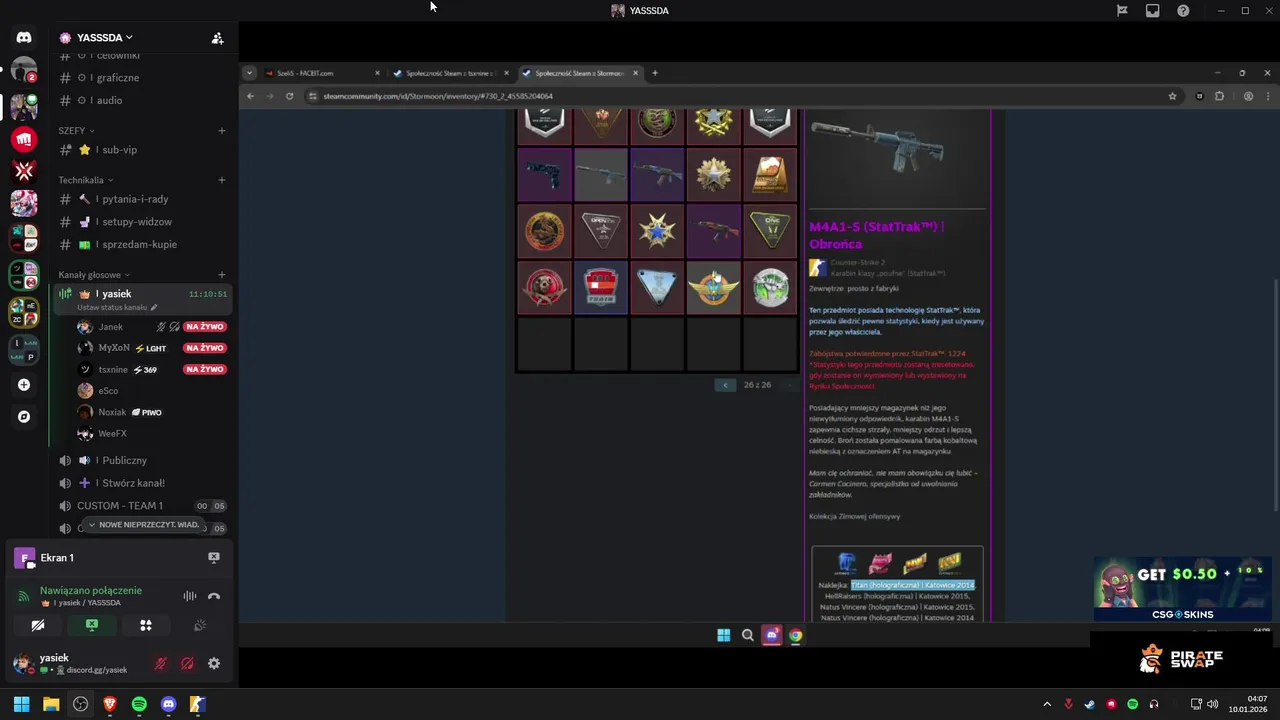1280x720 pixels.
Task: Open Discover servers compass icon
Action: pyautogui.click(x=24, y=417)
